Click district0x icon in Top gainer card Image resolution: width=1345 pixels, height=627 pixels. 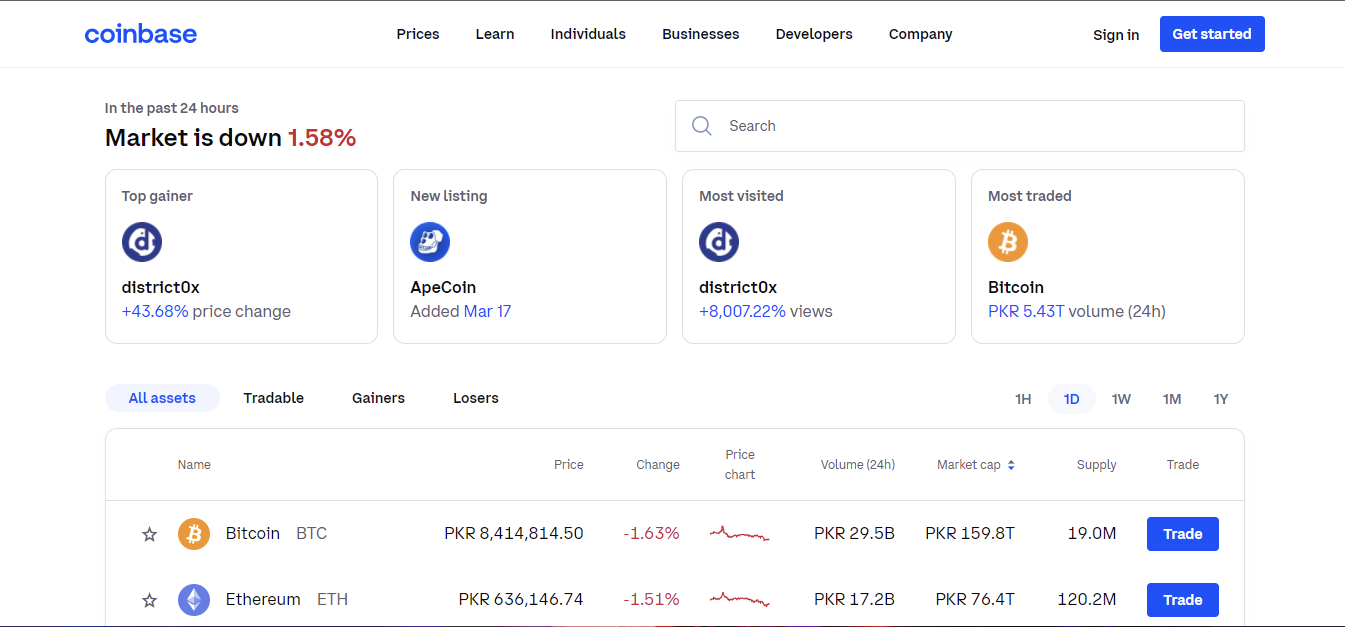click(142, 242)
